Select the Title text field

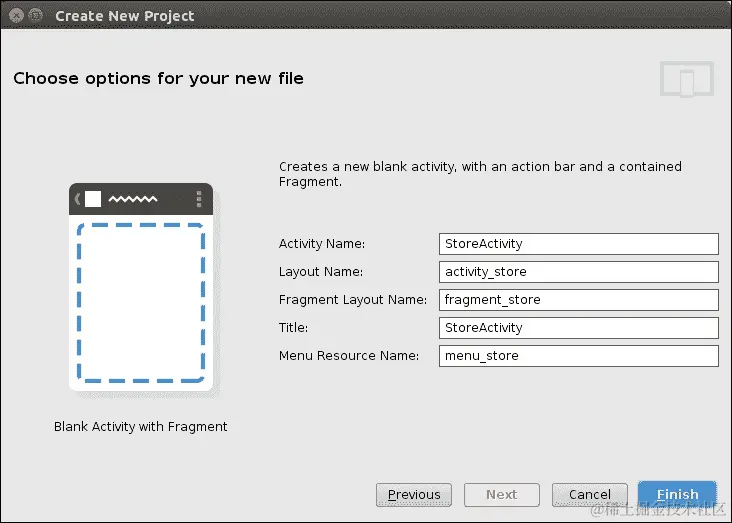point(578,328)
